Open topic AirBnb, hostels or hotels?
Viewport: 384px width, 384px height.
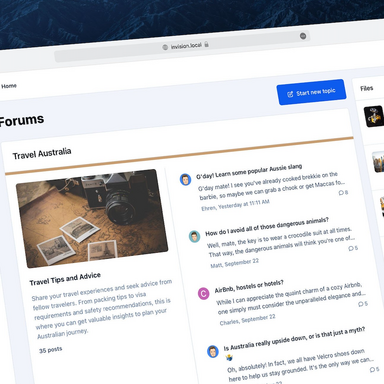click(x=249, y=287)
